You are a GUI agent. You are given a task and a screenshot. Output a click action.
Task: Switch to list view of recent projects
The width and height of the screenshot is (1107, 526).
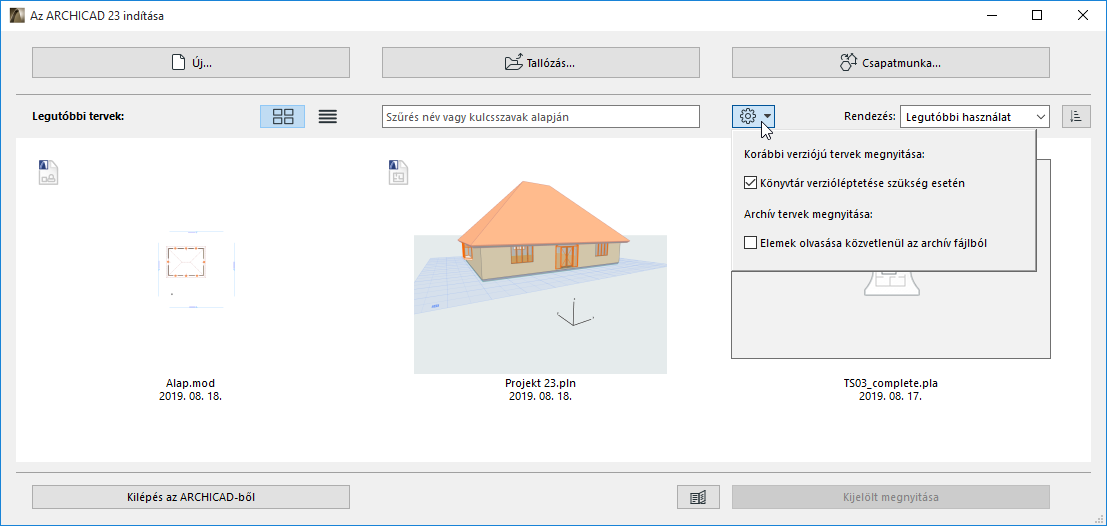(328, 116)
